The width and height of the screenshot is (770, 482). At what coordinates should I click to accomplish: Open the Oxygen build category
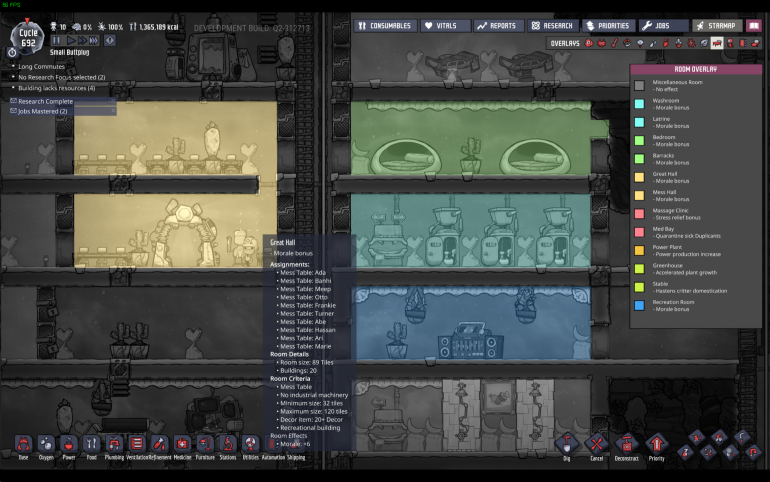(x=46, y=444)
